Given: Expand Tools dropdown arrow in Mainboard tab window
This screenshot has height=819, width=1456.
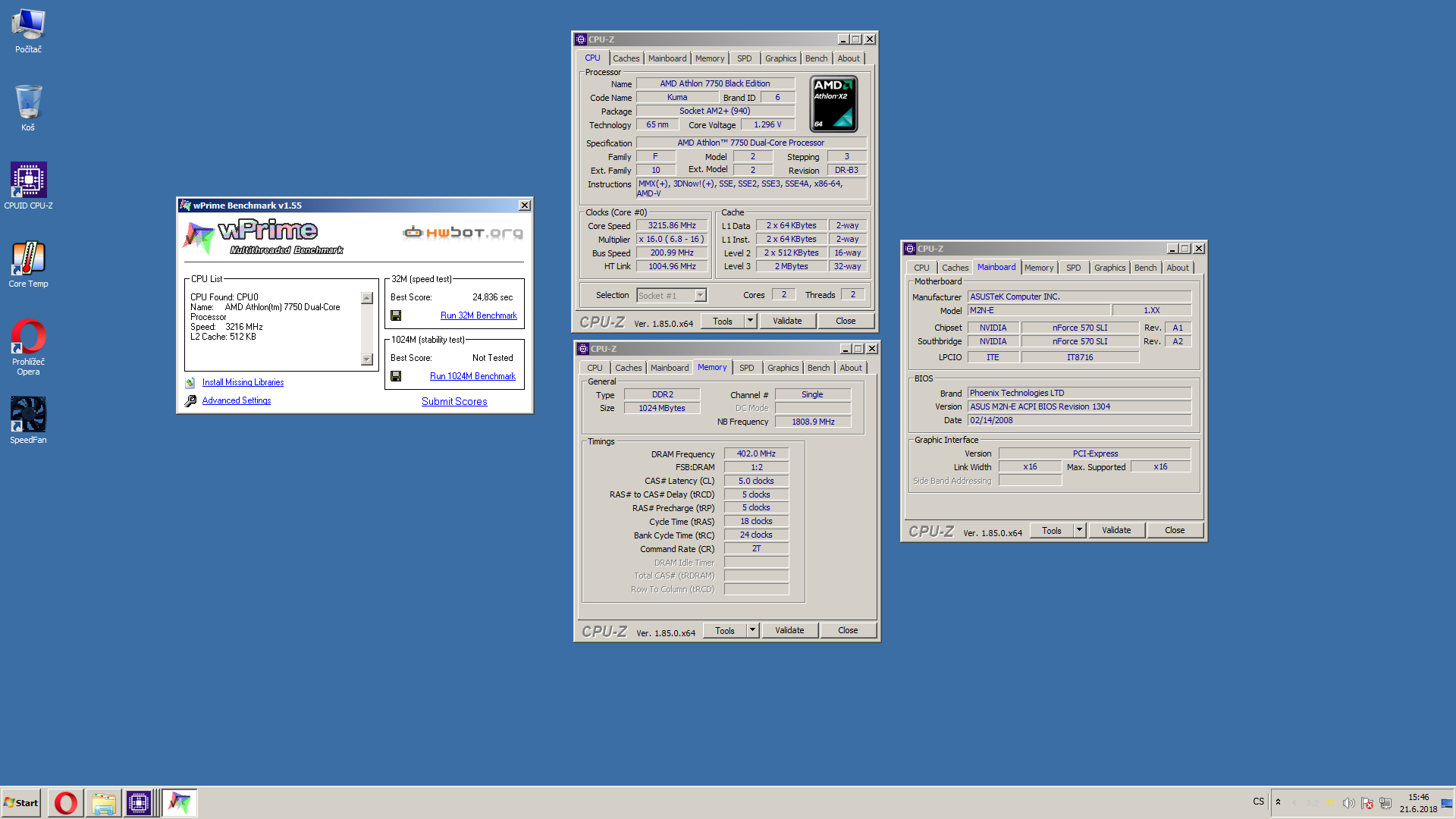Looking at the screenshot, I should tap(1079, 530).
